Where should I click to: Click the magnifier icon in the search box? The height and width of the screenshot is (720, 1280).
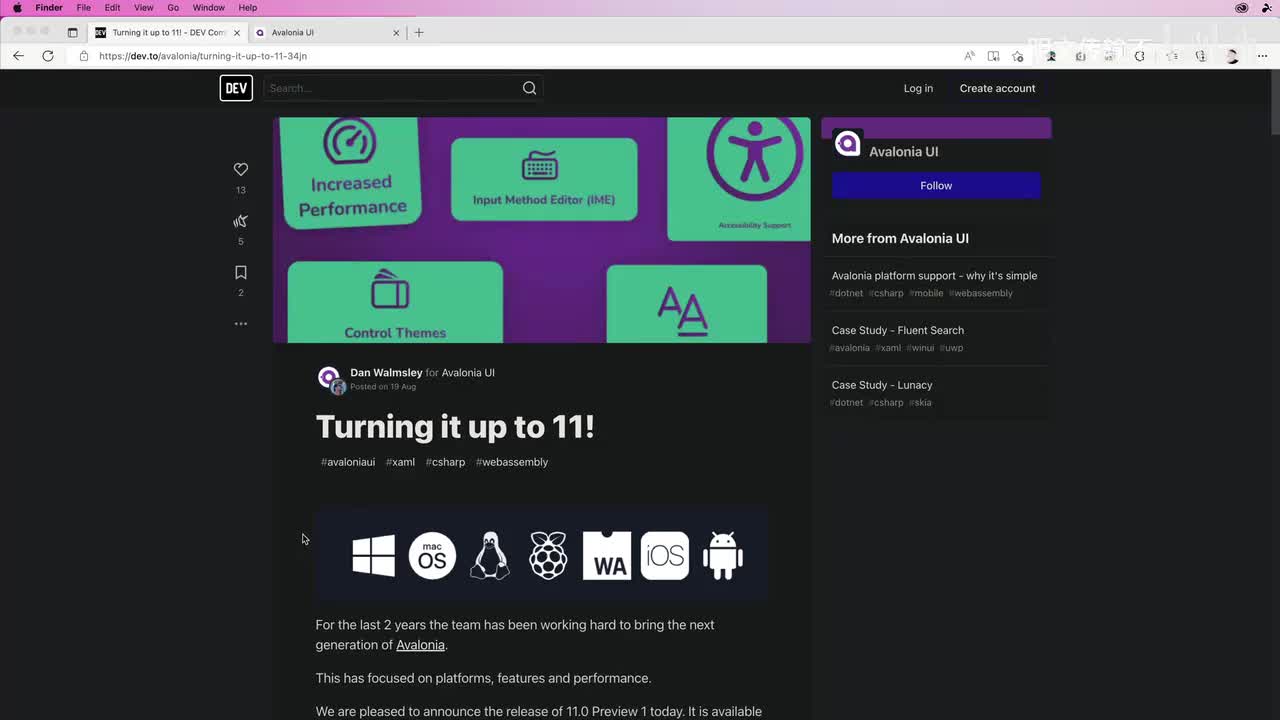pyautogui.click(x=529, y=88)
